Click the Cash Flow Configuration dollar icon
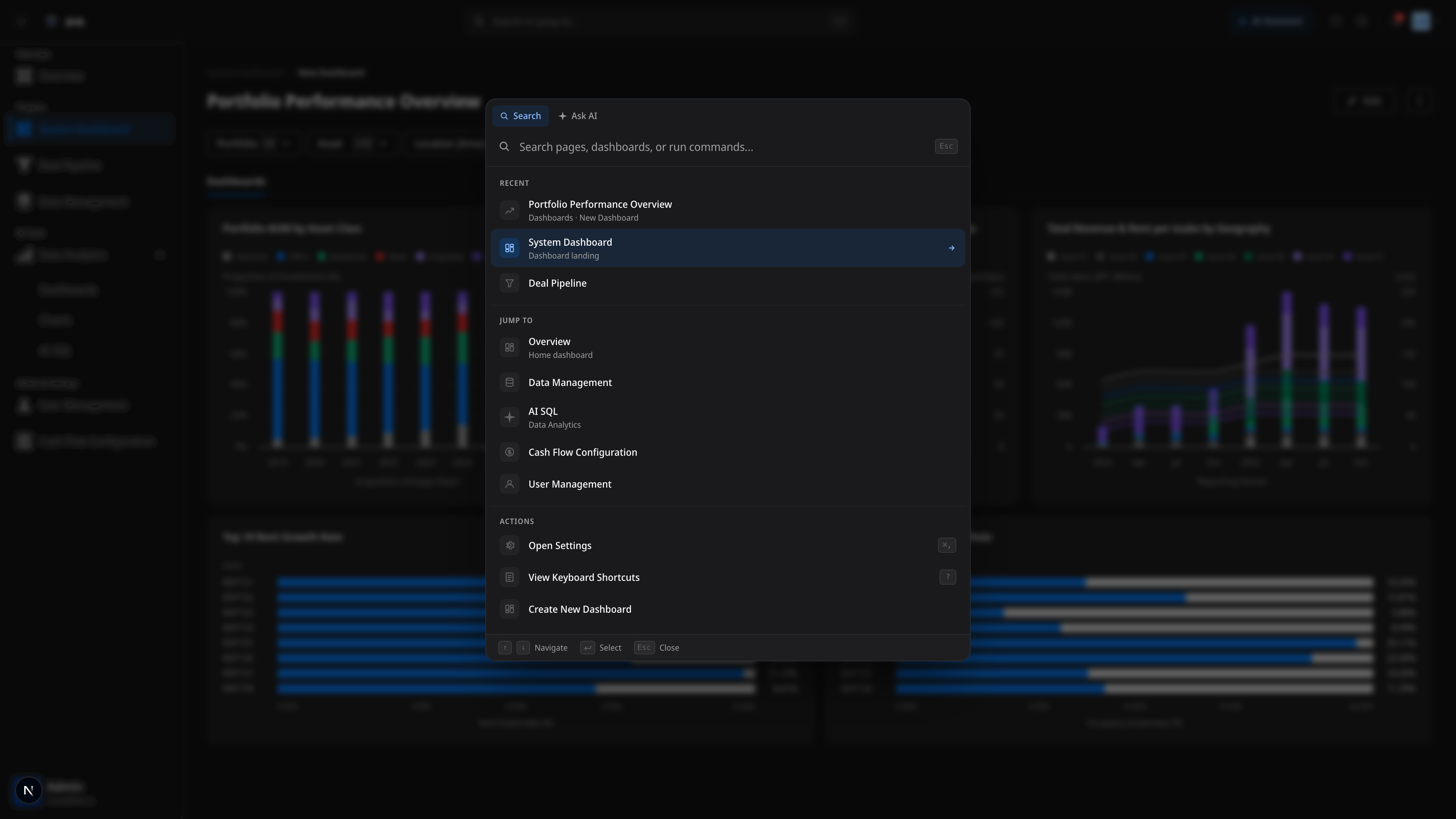 click(x=509, y=452)
